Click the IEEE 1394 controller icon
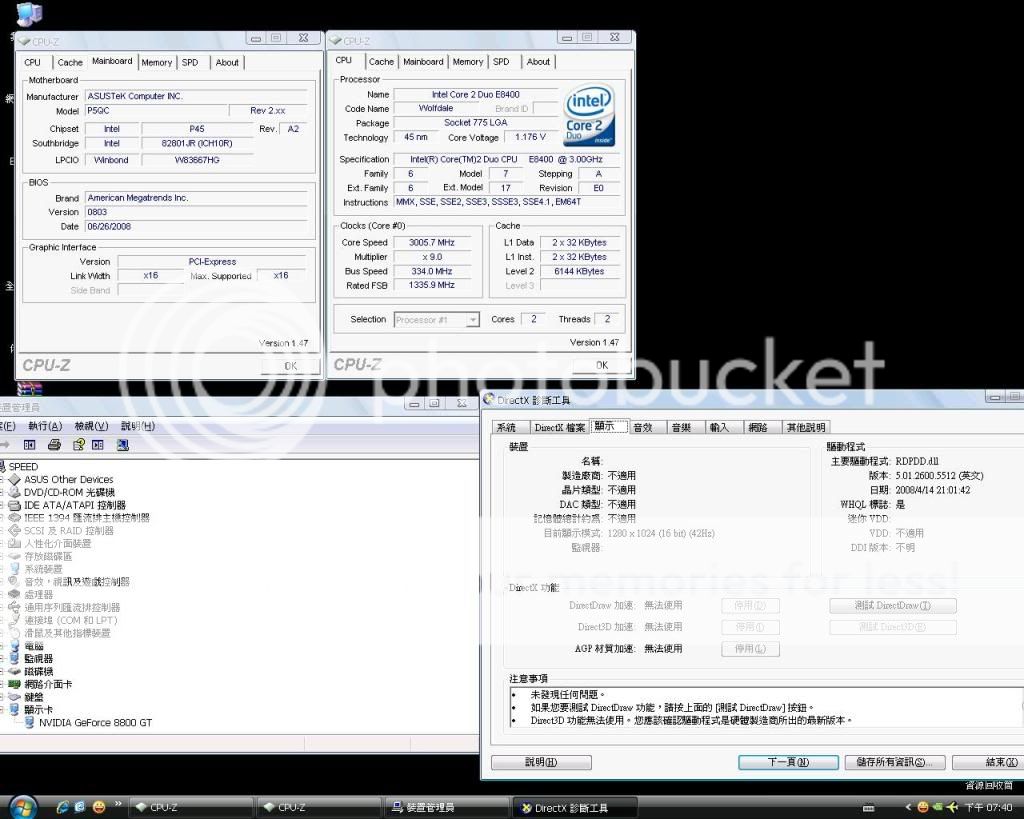1024x819 pixels. [x=14, y=517]
